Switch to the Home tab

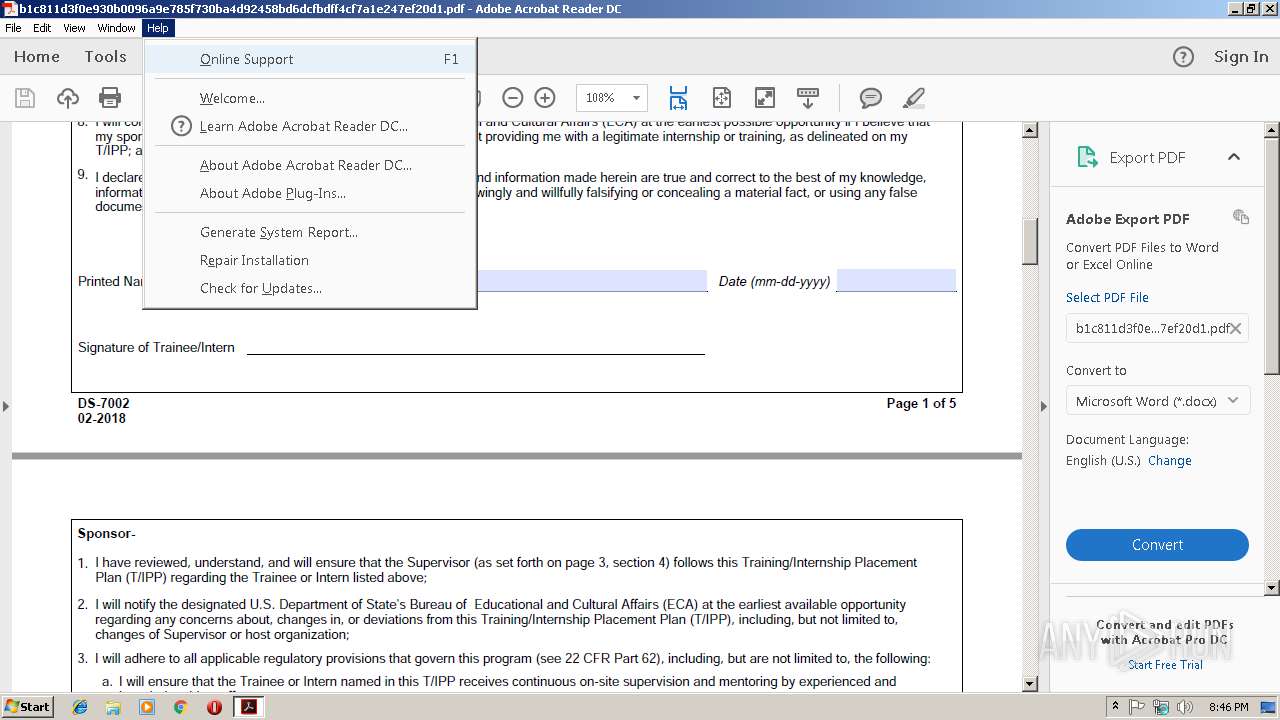[x=37, y=57]
